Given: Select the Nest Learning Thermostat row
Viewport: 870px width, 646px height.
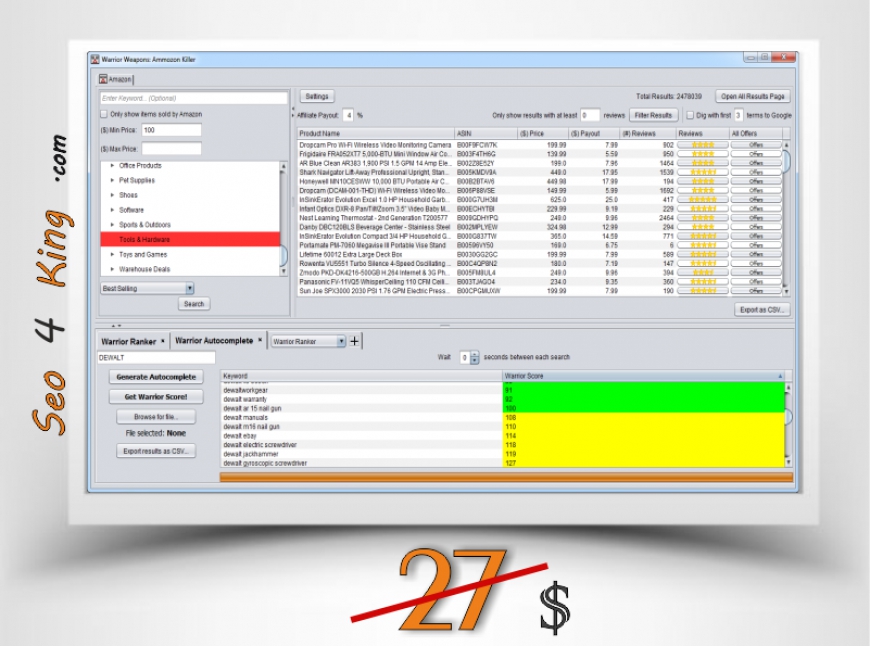Looking at the screenshot, I should (x=539, y=218).
